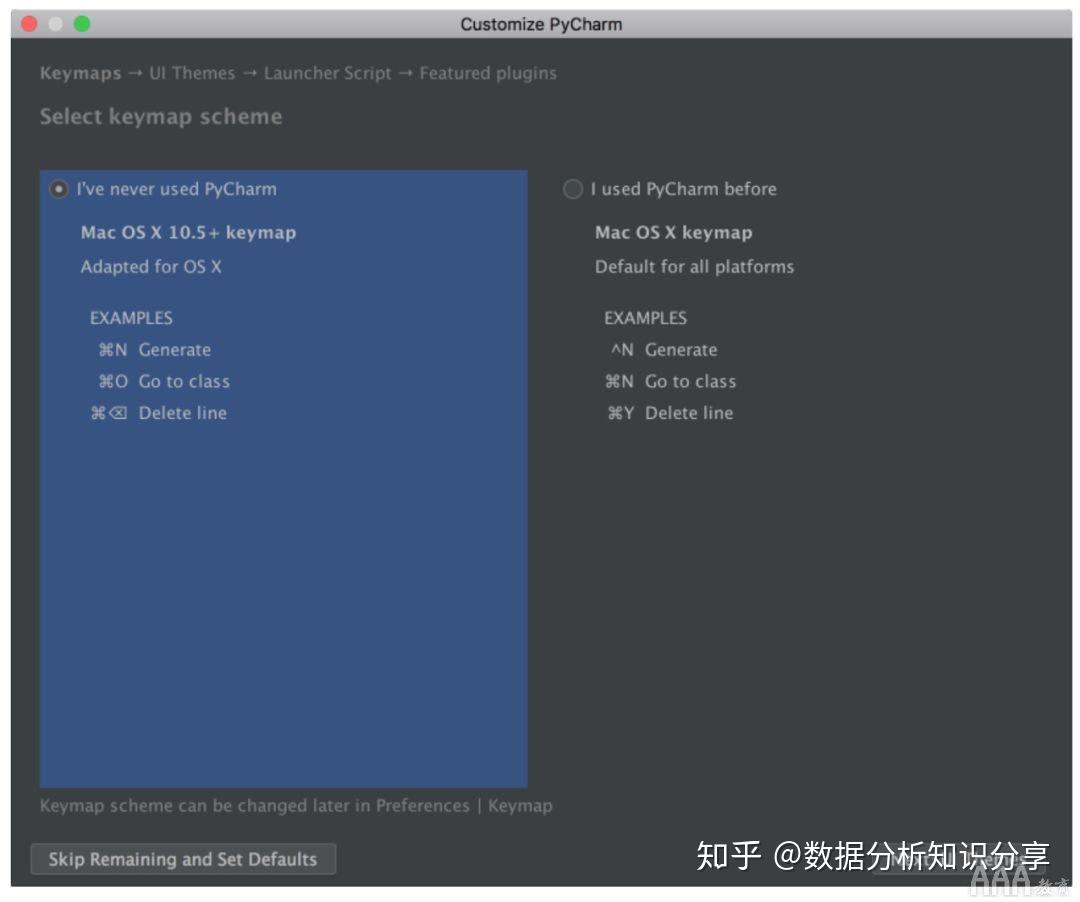The width and height of the screenshot is (1080, 902).
Task: Click the EXAMPLES header in the right keymap card
Action: (x=645, y=318)
